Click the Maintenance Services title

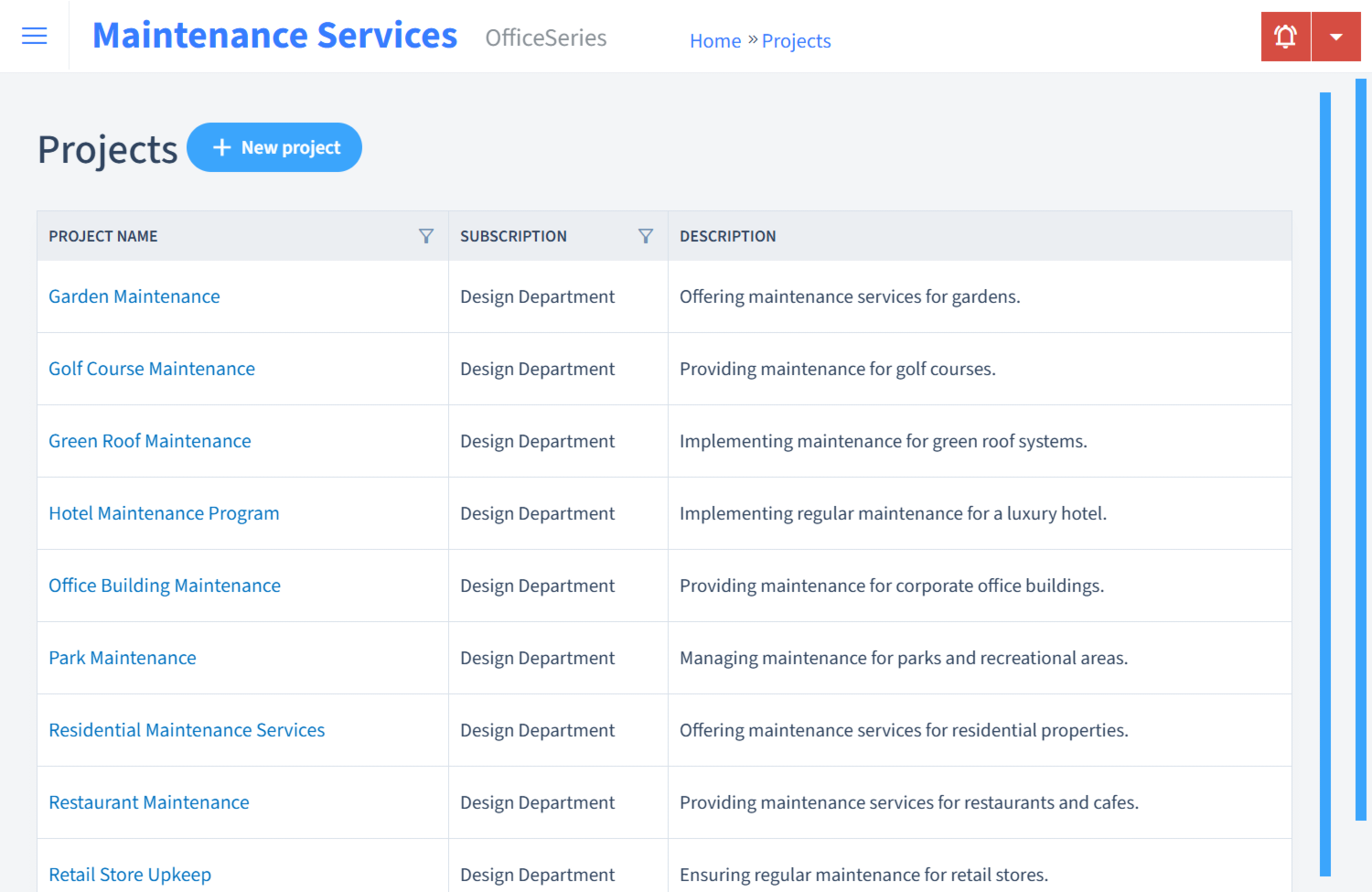(274, 35)
